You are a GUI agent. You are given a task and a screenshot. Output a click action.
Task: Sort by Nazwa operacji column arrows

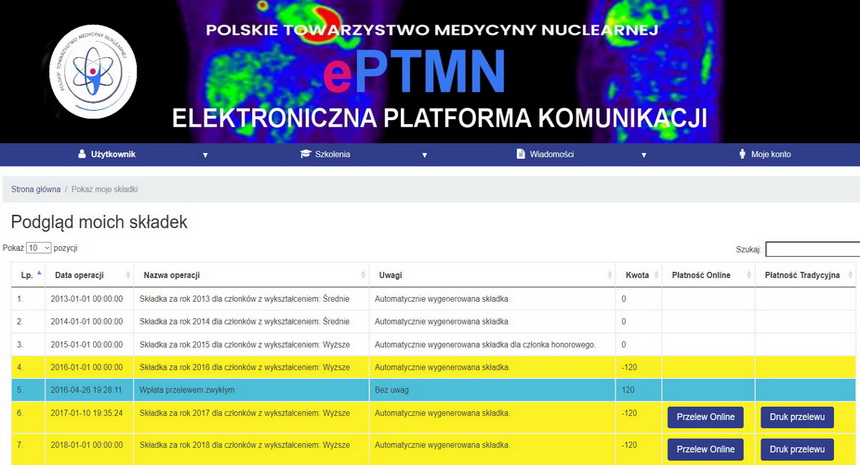coord(363,275)
